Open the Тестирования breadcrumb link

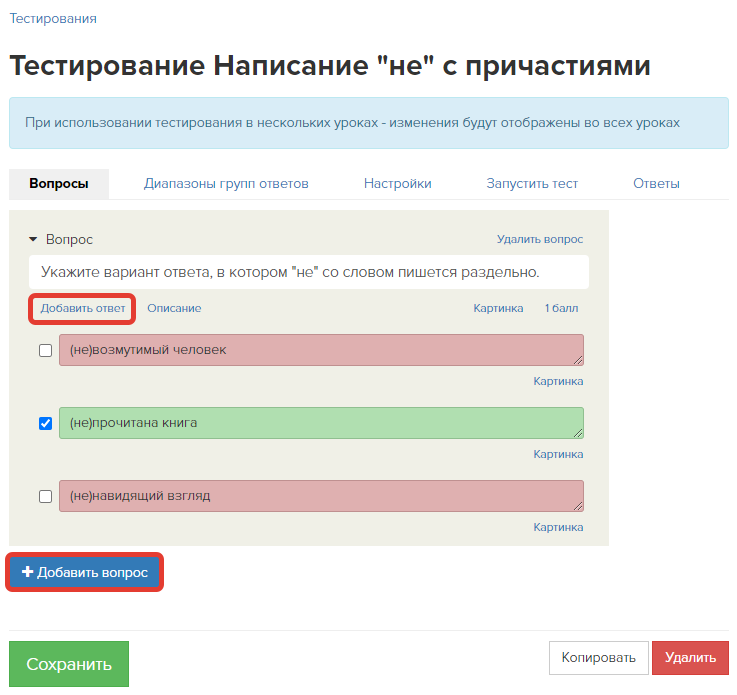53,19
